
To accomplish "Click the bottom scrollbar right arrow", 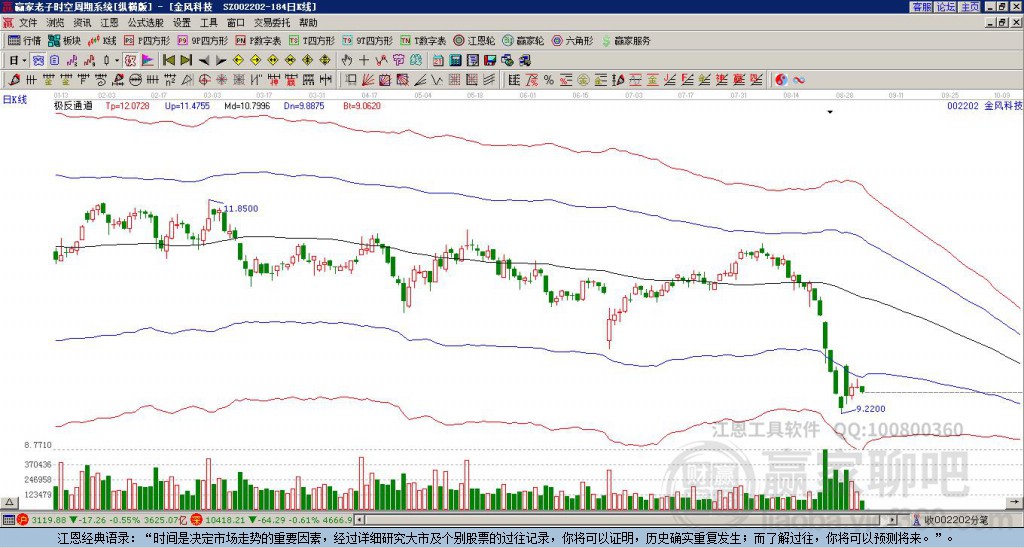I will pyautogui.click(x=893, y=520).
